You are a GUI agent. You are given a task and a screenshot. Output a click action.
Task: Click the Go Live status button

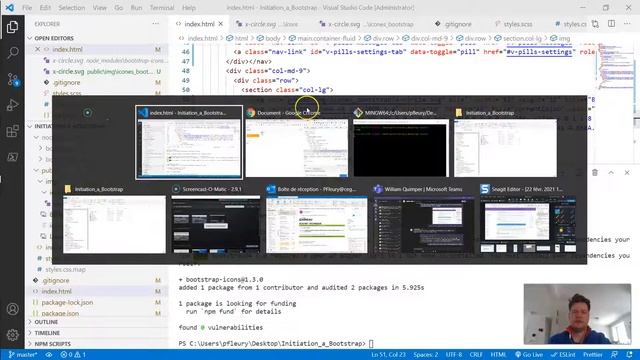[529, 354]
